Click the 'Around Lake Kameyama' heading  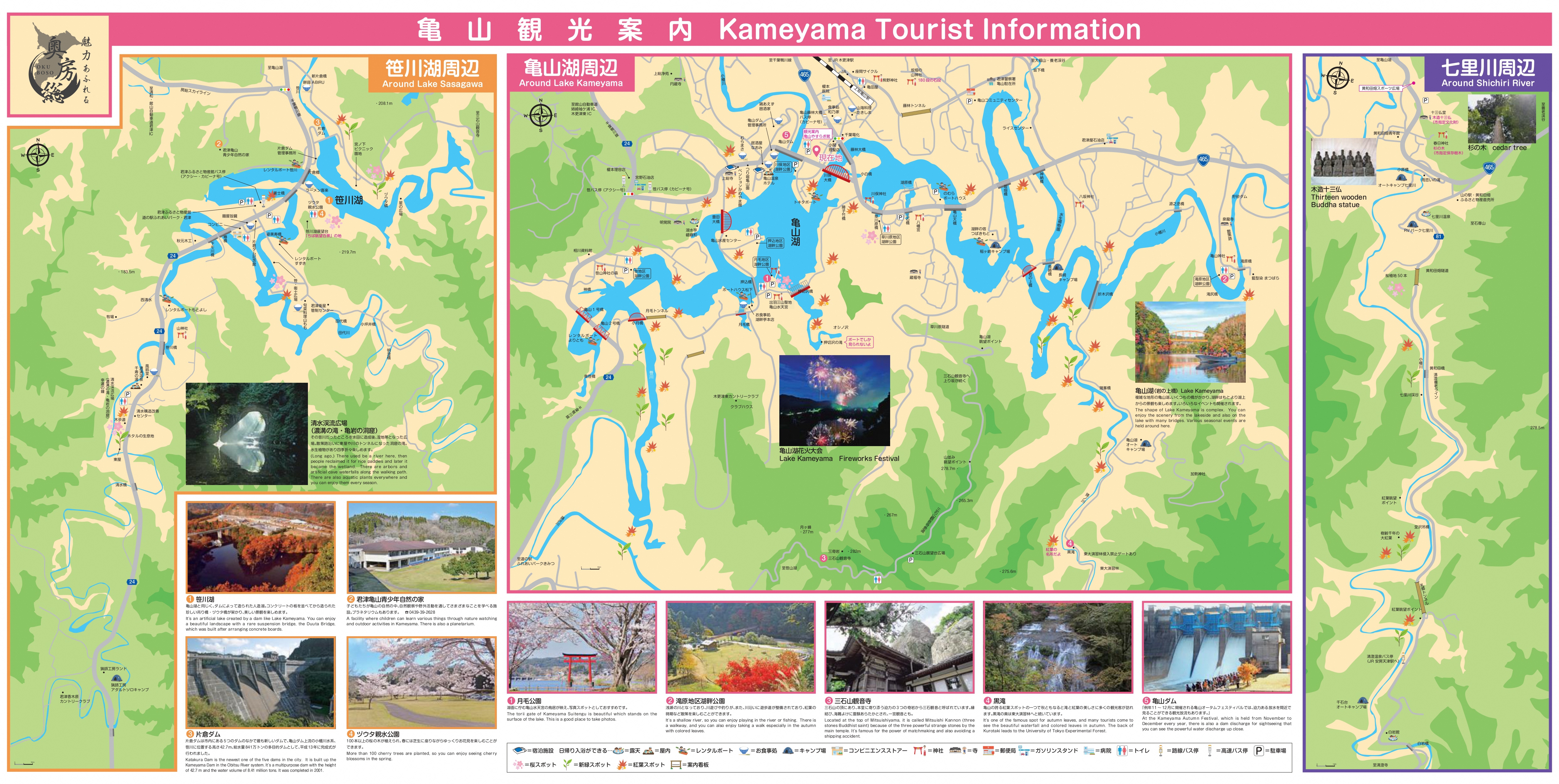click(571, 83)
